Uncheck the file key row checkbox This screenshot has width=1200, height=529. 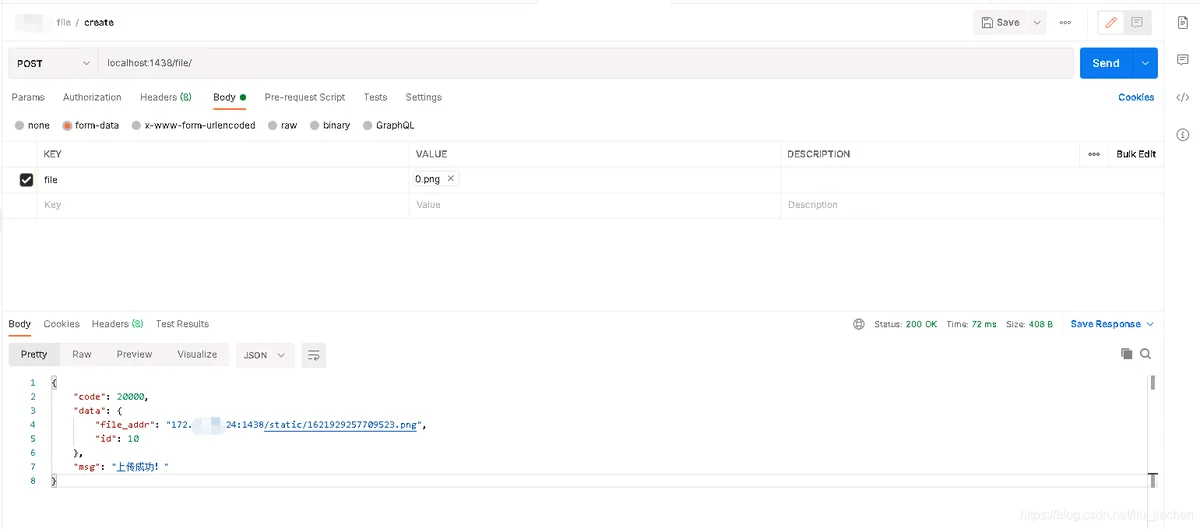(x=27, y=180)
